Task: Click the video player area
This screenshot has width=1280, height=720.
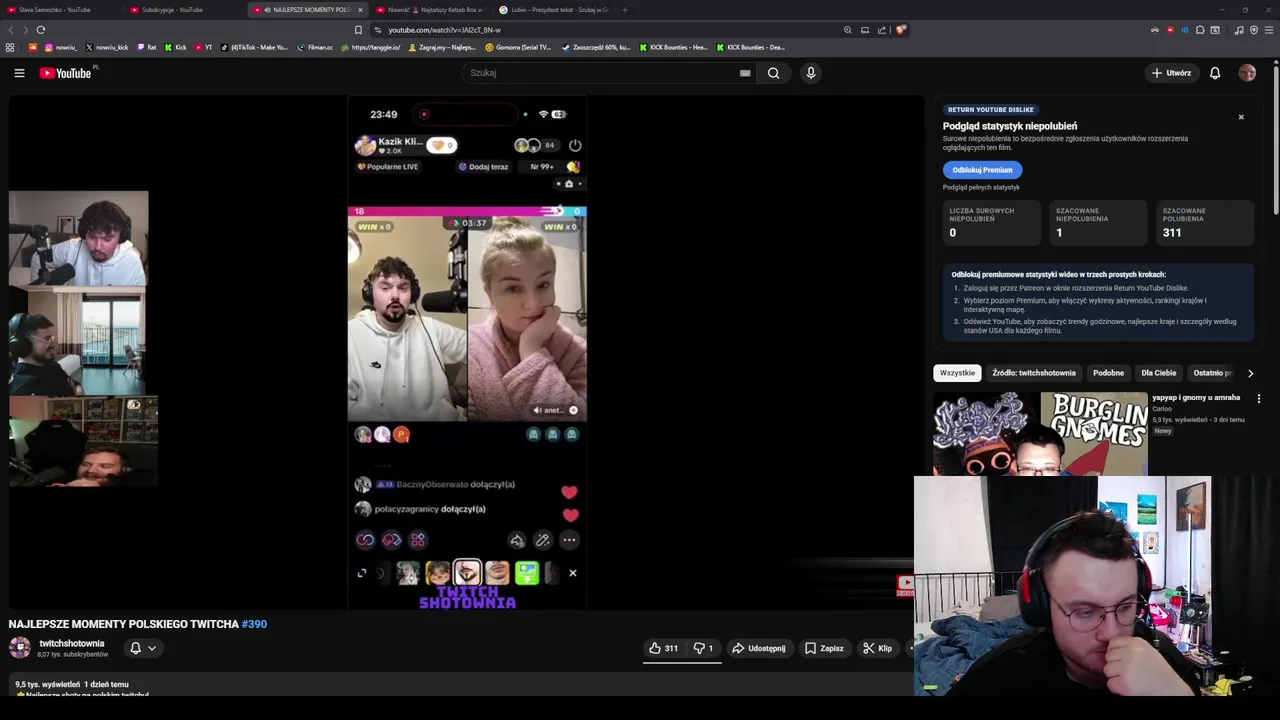Action: (x=467, y=352)
